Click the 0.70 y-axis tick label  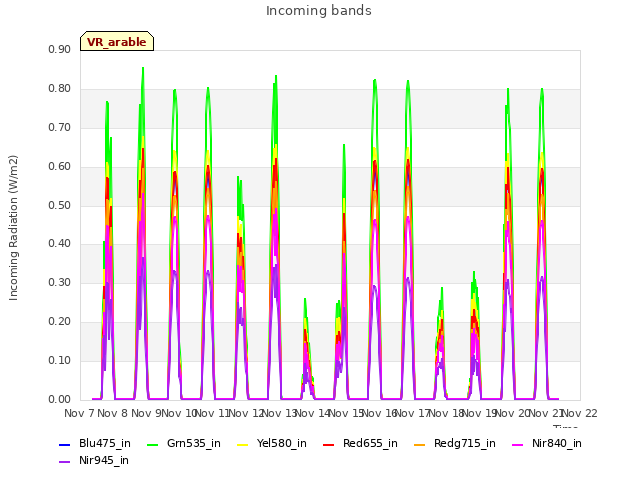60,128
